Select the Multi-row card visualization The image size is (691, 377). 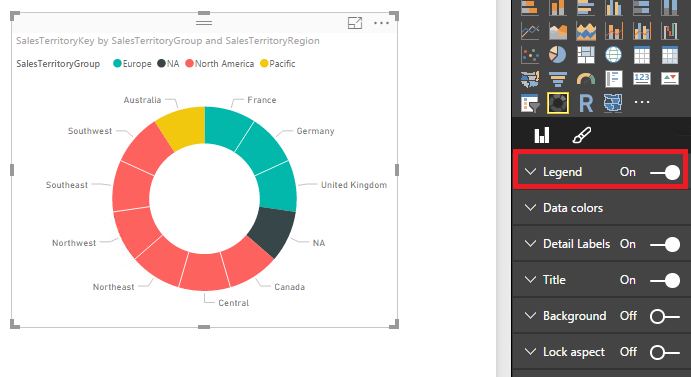point(614,79)
